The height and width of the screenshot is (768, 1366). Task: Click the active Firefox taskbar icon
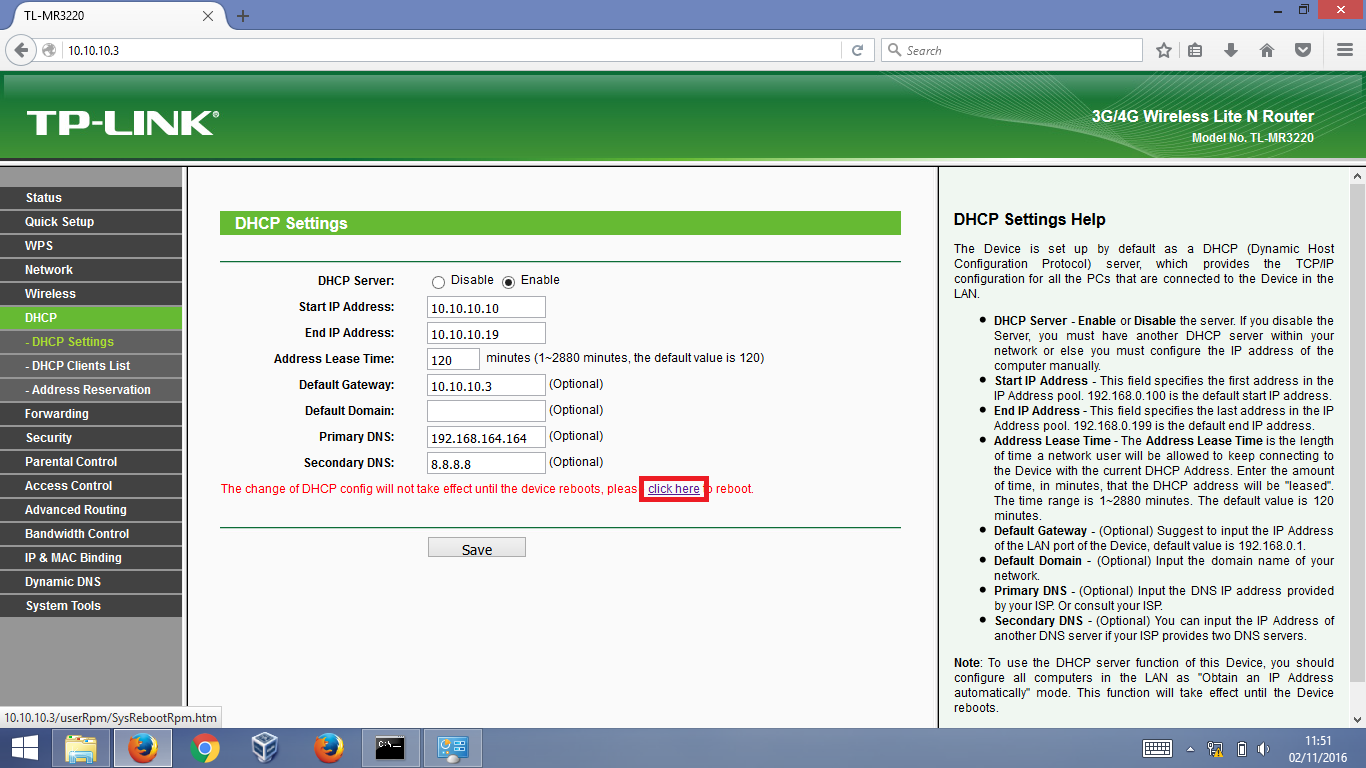pos(142,748)
